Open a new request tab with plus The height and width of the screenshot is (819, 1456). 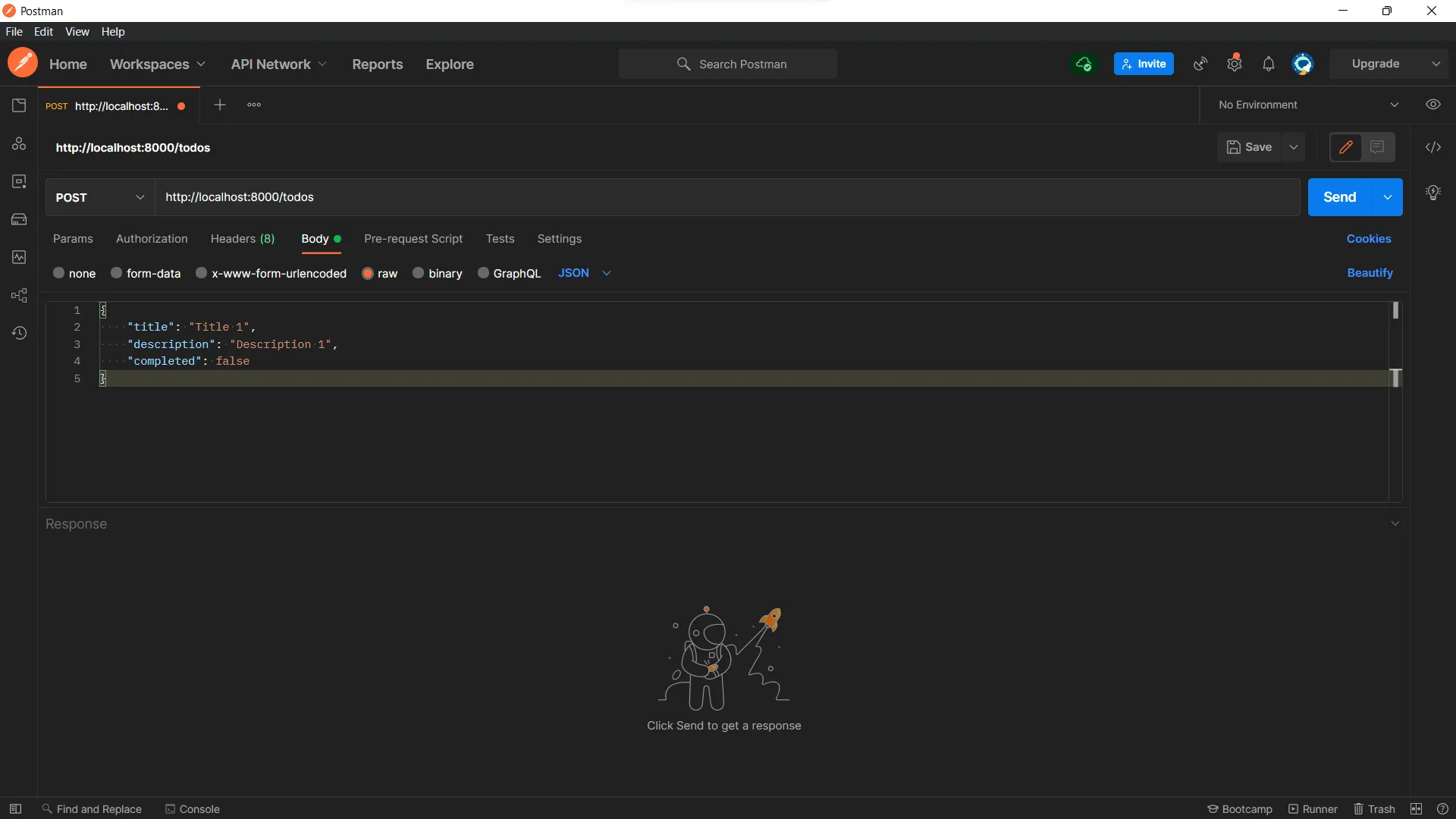coord(220,105)
